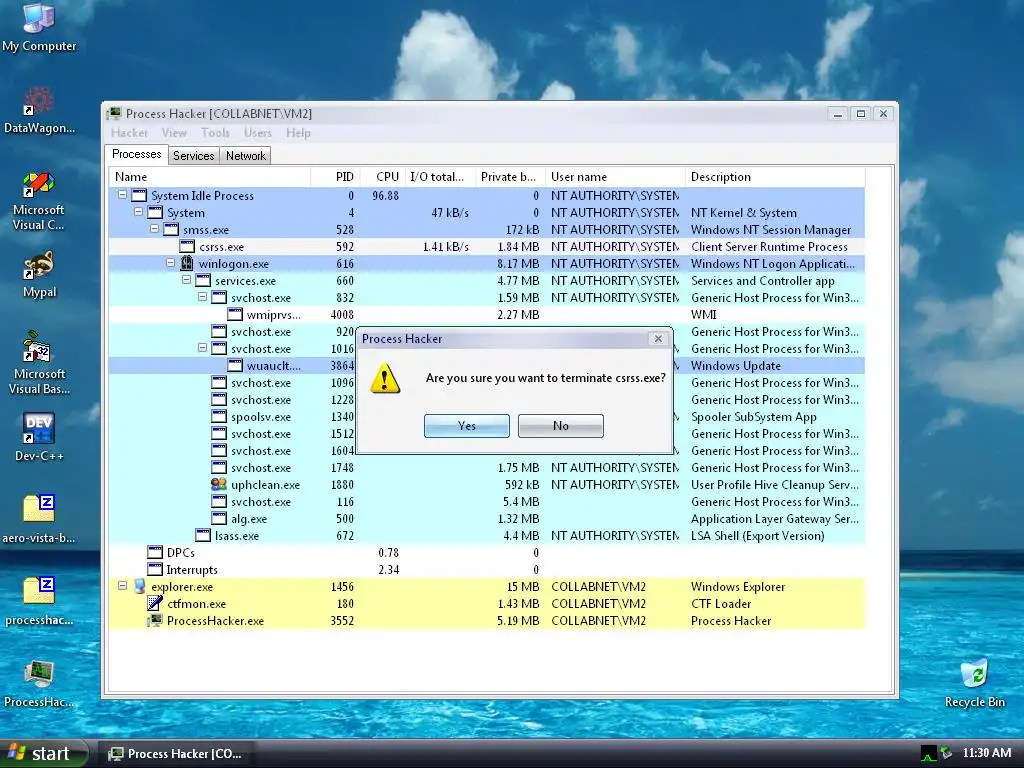
Task: Click the ctfmon.exe pen icon
Action: (155, 603)
